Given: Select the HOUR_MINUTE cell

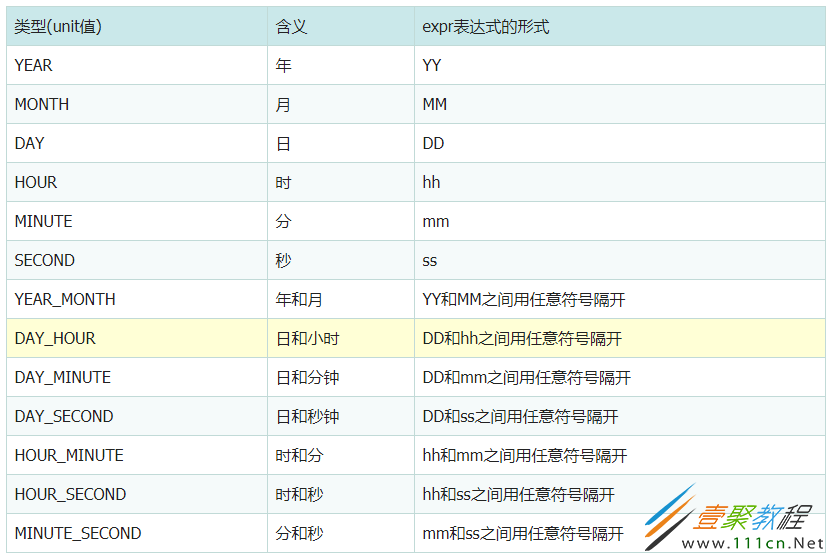Looking at the screenshot, I should 137,455.
